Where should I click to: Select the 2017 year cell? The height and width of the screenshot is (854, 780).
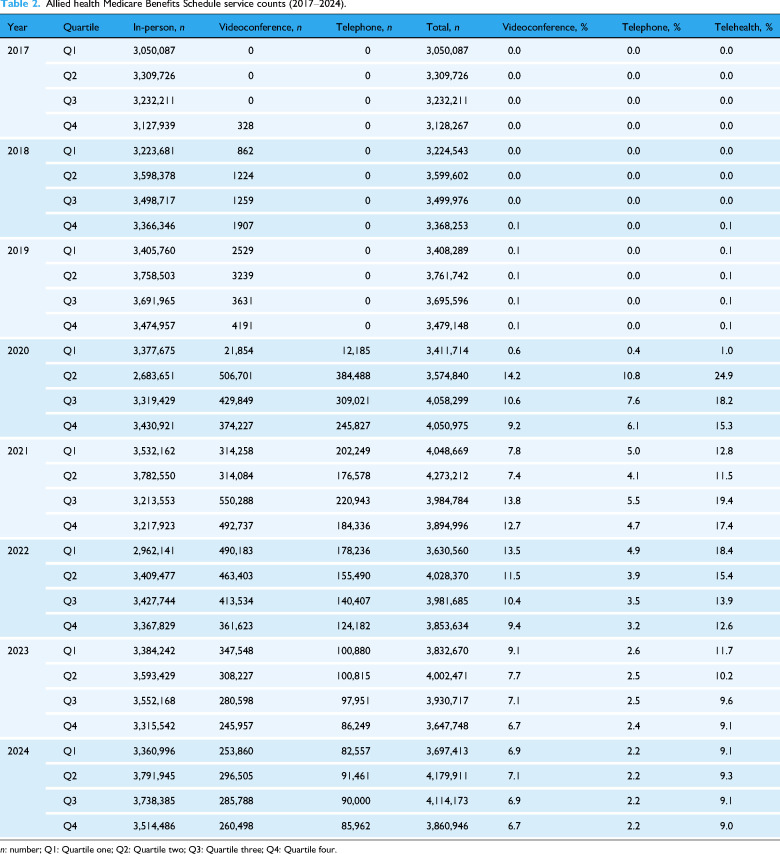[x=18, y=51]
